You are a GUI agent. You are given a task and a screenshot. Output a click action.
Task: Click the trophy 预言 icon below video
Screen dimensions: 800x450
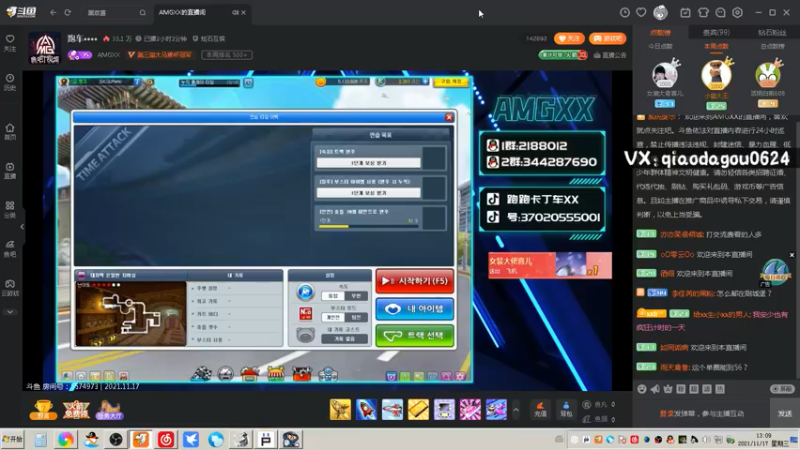(43, 409)
